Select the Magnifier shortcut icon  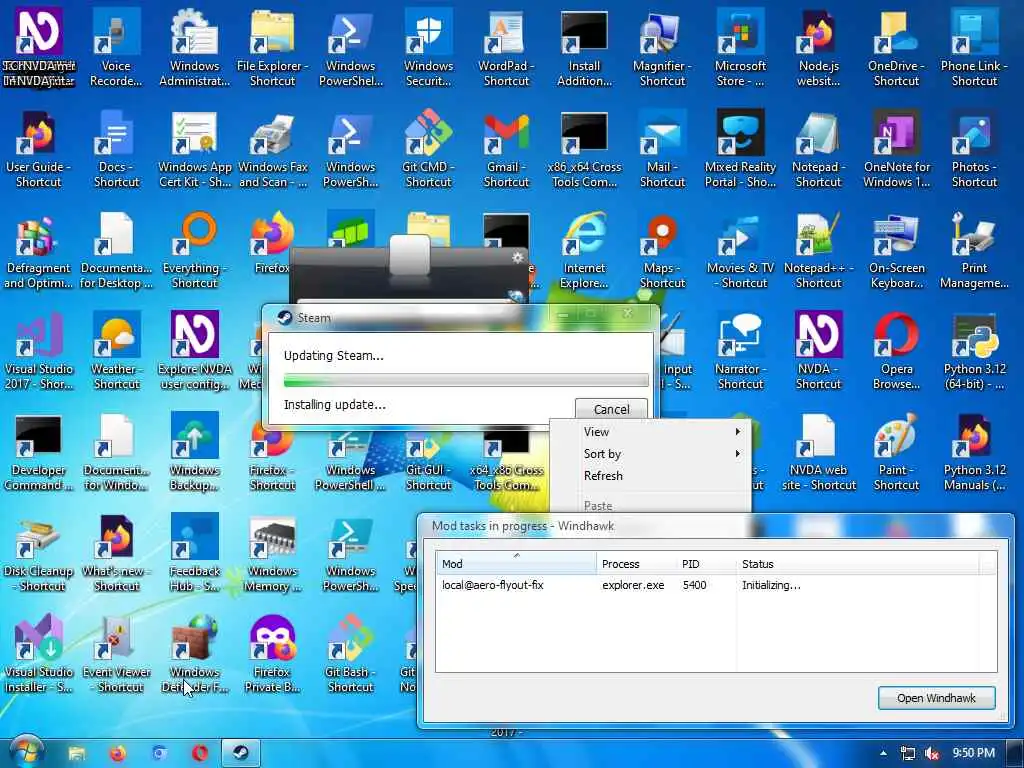662,47
